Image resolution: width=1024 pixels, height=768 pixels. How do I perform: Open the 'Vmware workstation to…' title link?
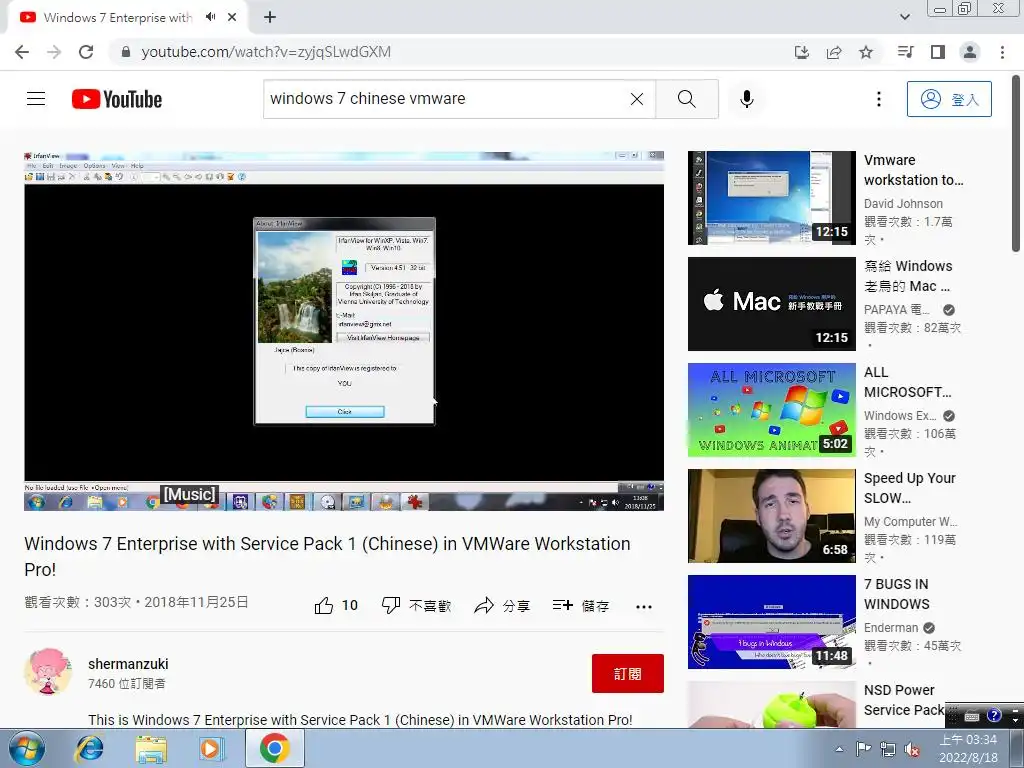click(x=914, y=170)
